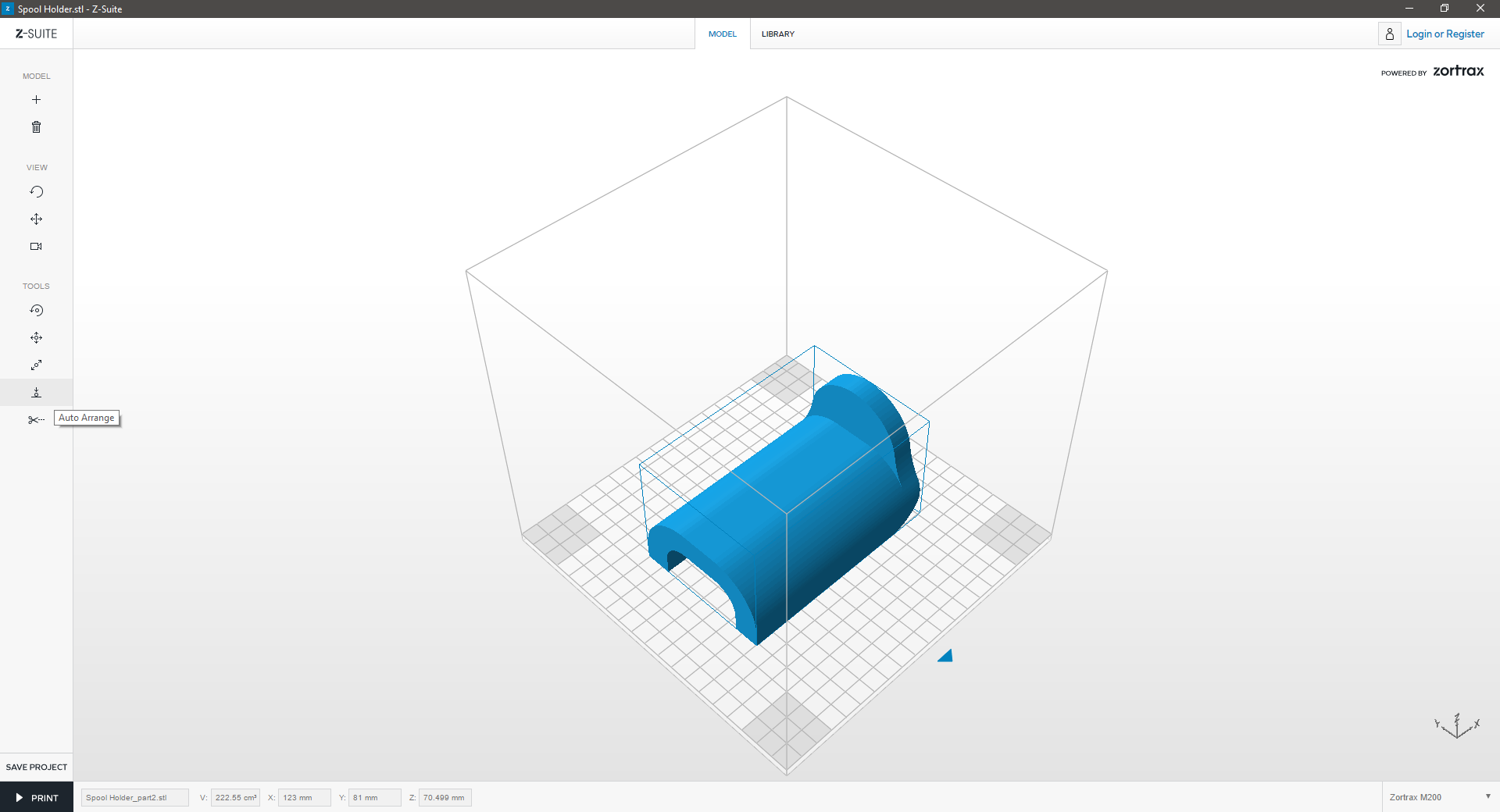Viewport: 1500px width, 812px height.
Task: Select the rotate view tool
Action: click(x=36, y=192)
